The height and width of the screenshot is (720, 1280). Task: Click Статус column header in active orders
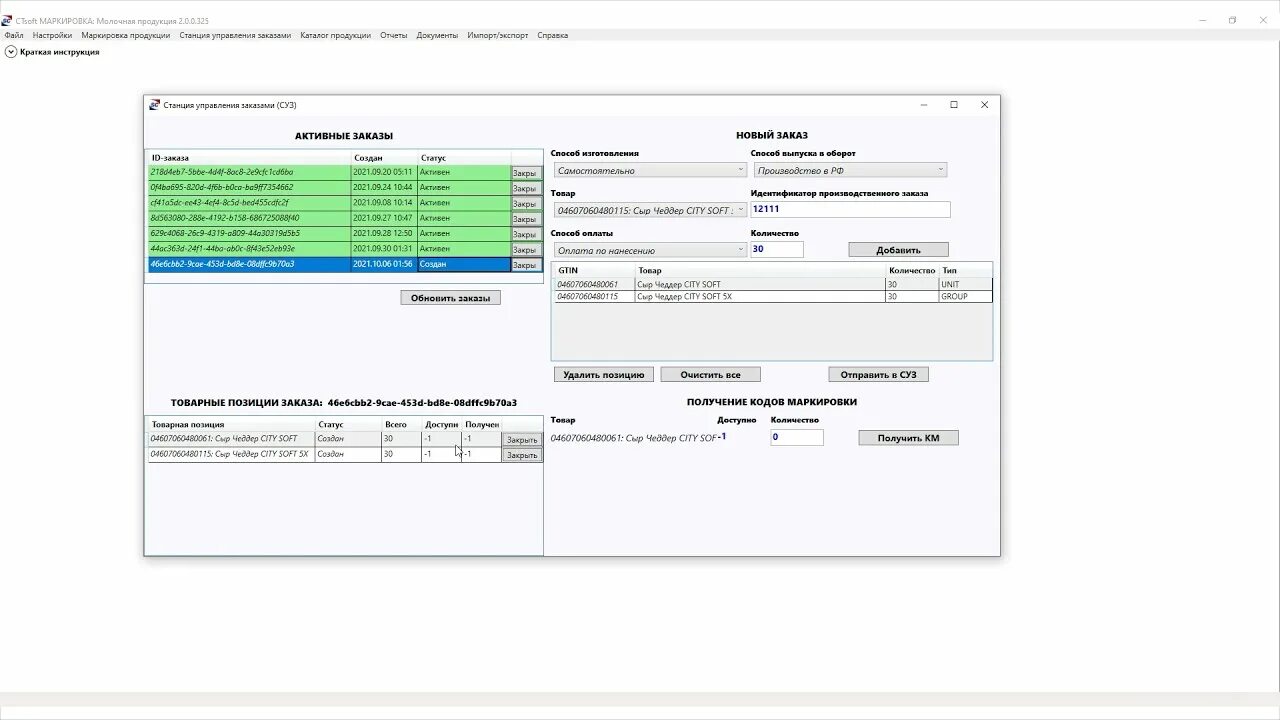tap(463, 158)
